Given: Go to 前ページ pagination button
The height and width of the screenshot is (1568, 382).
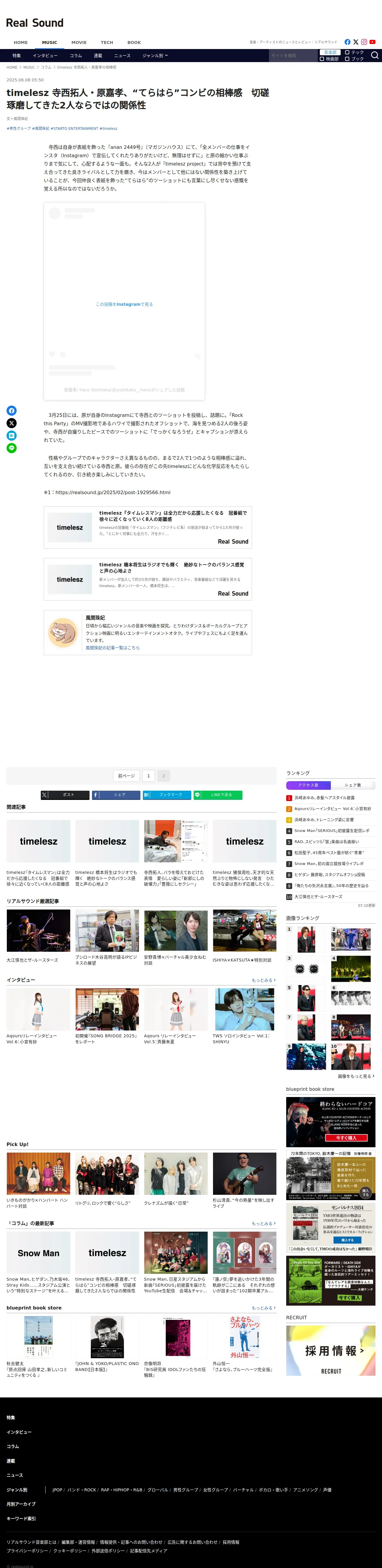Looking at the screenshot, I should tap(126, 776).
